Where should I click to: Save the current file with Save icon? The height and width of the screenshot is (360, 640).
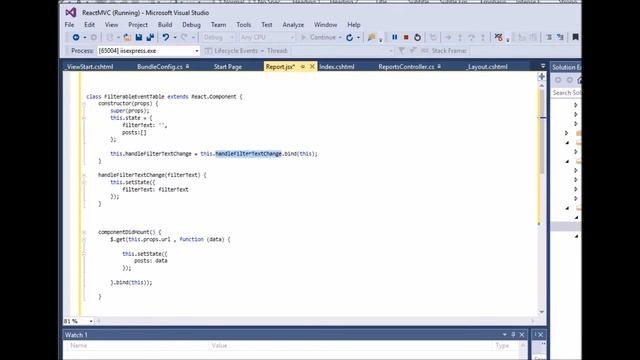point(139,38)
